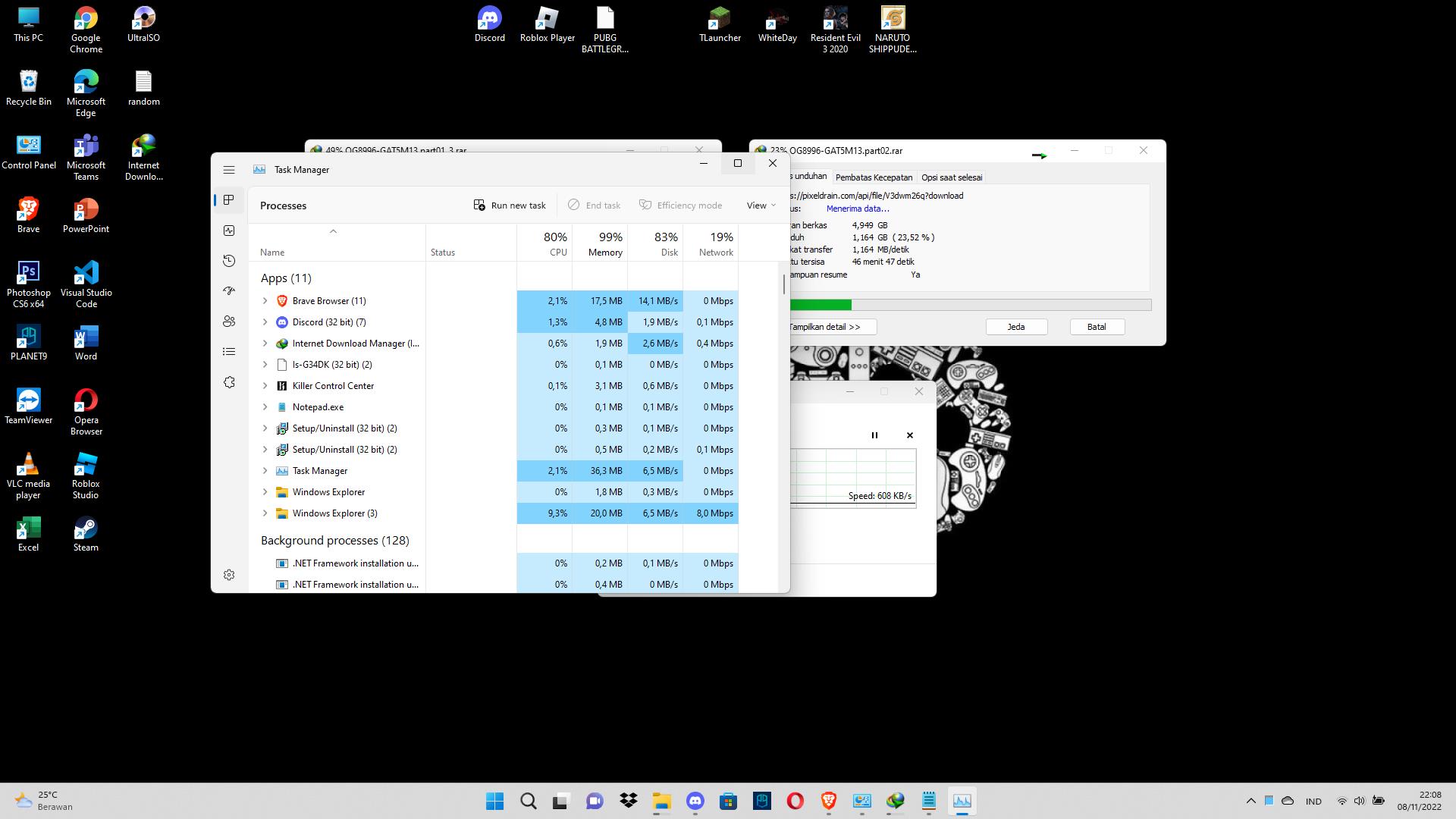
Task: Click Run new task button
Action: 510,206
